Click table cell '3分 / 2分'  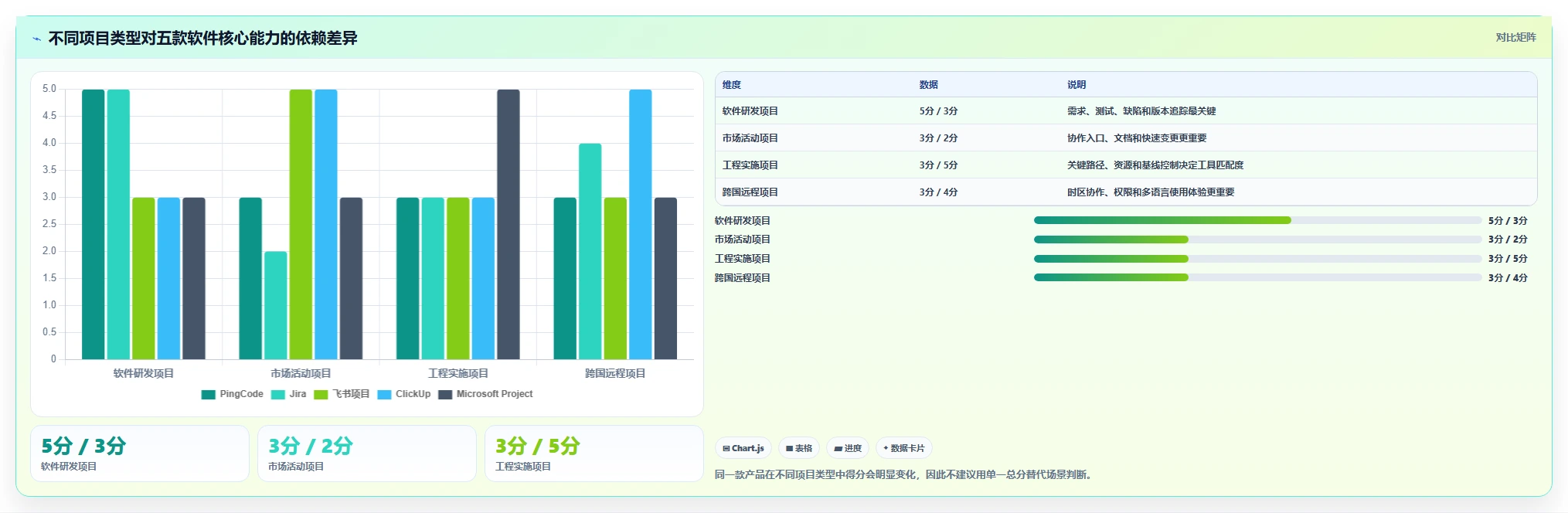tap(938, 138)
